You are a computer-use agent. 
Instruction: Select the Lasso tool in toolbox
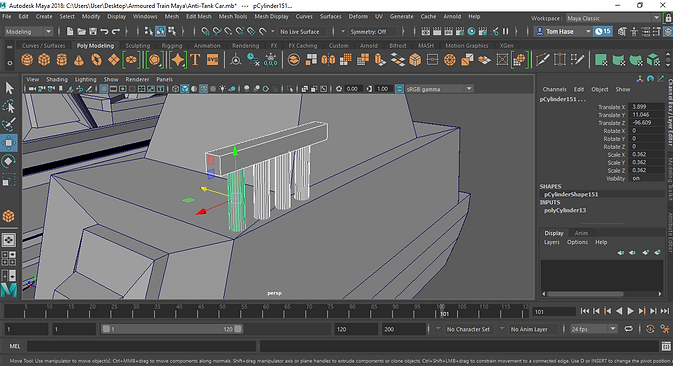pyautogui.click(x=9, y=106)
